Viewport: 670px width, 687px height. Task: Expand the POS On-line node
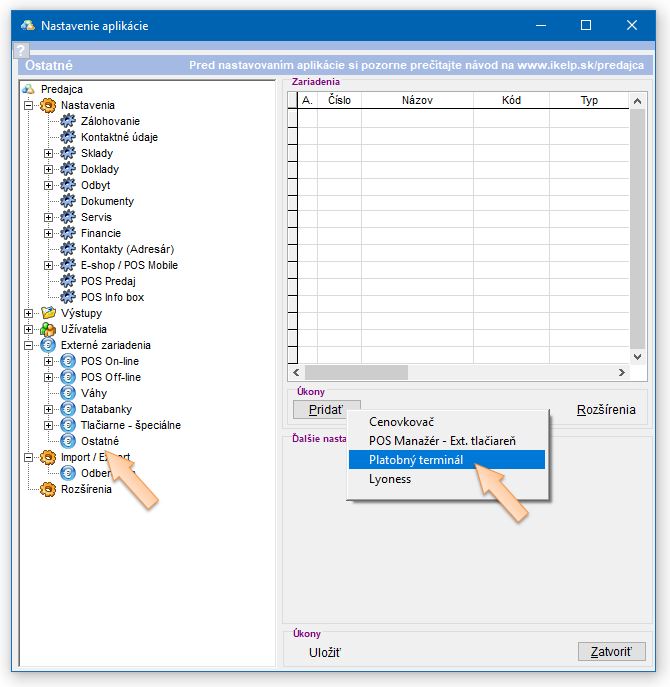pyautogui.click(x=48, y=361)
